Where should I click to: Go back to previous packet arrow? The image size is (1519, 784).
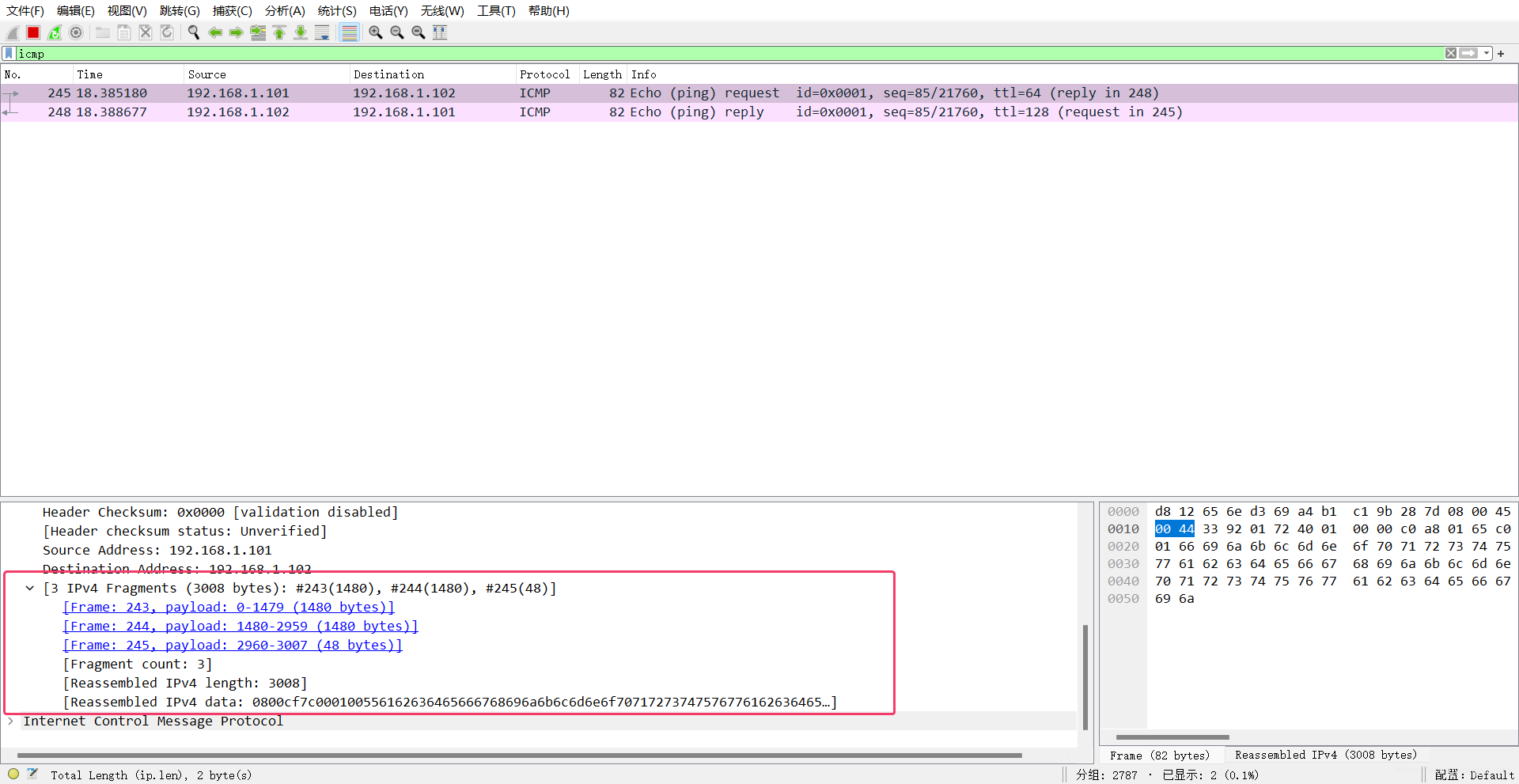(x=215, y=32)
